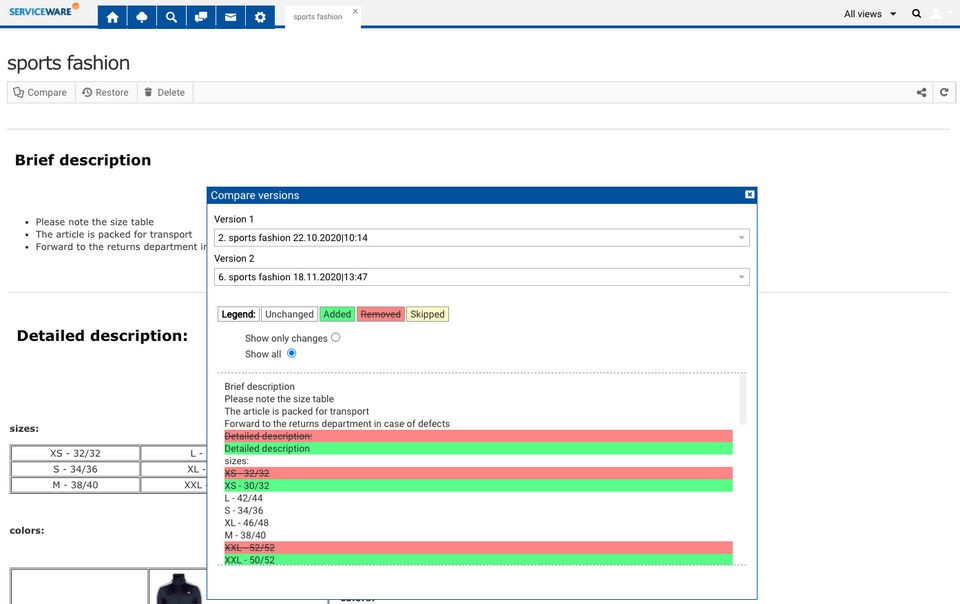Click 'The article is packed for transport' in comparison

tap(296, 411)
